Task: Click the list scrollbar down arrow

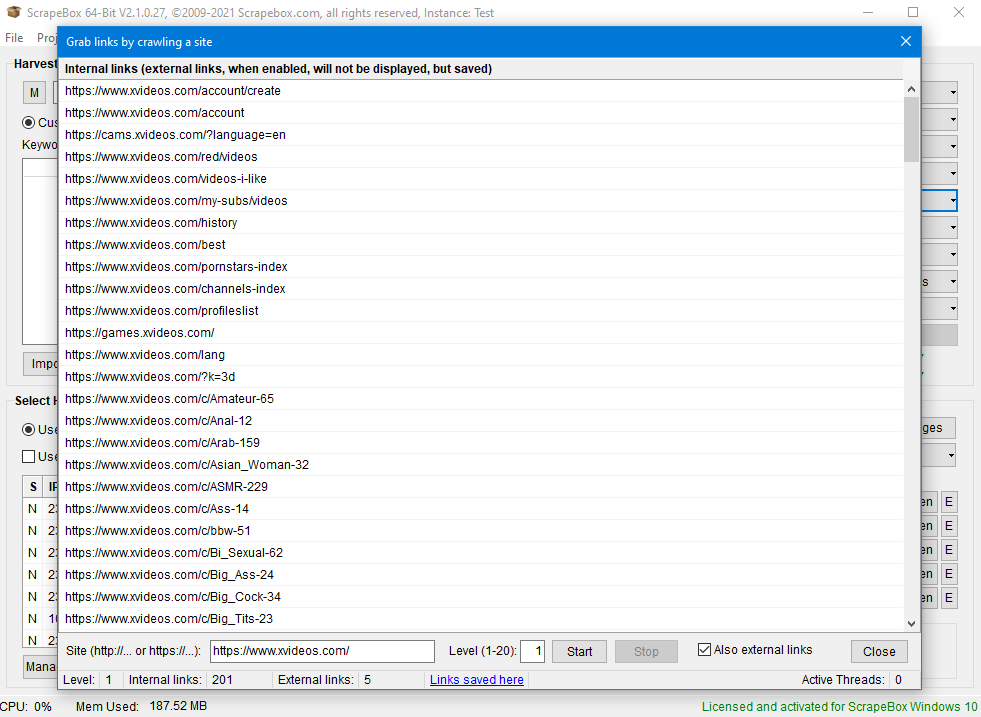Action: 912,624
